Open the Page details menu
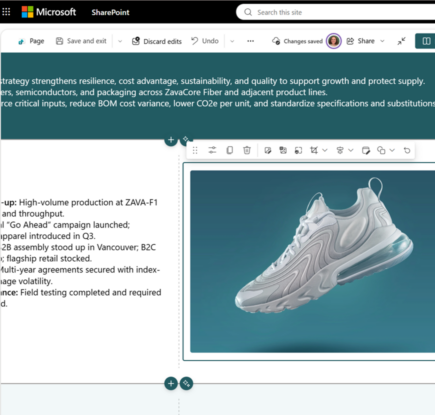 [31, 41]
